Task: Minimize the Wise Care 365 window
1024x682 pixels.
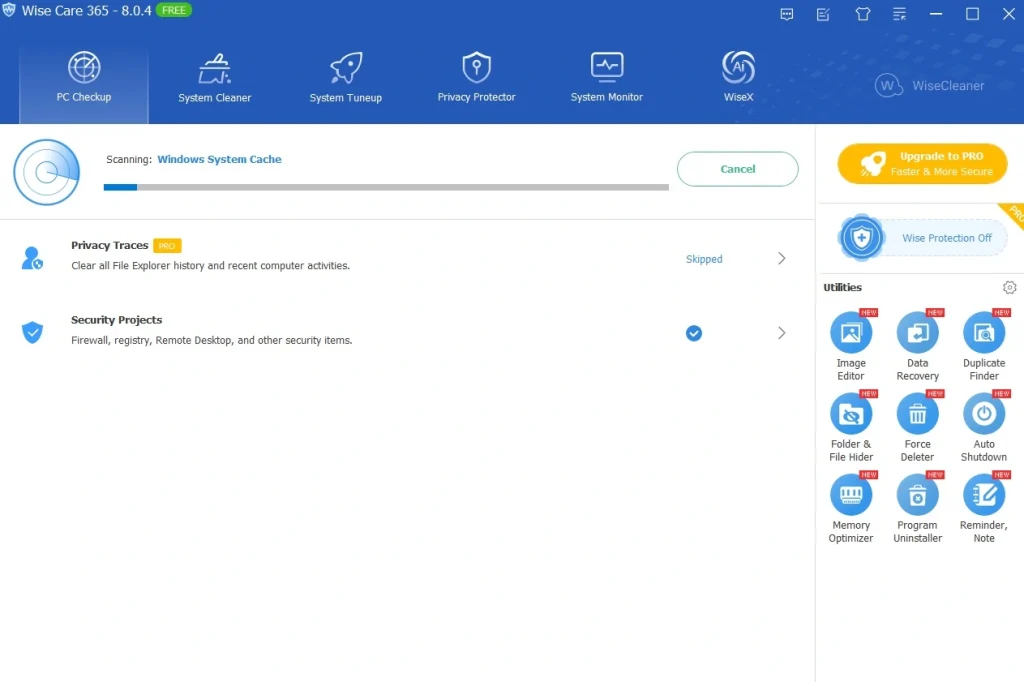Action: pos(936,14)
